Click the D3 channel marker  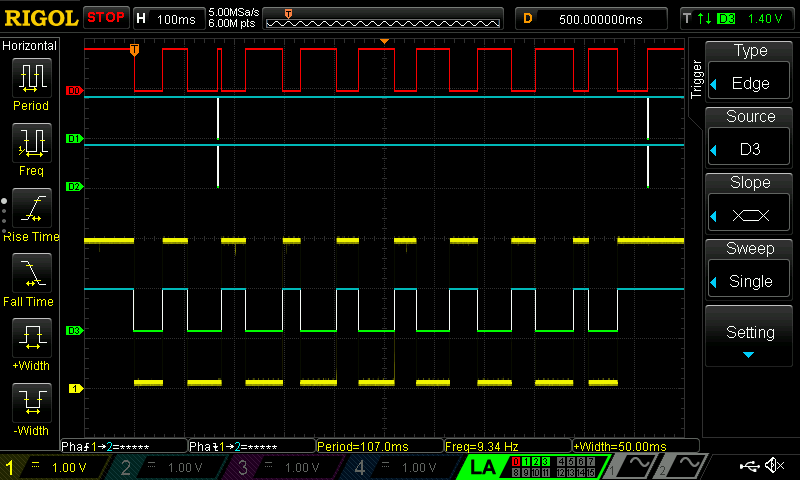point(74,331)
